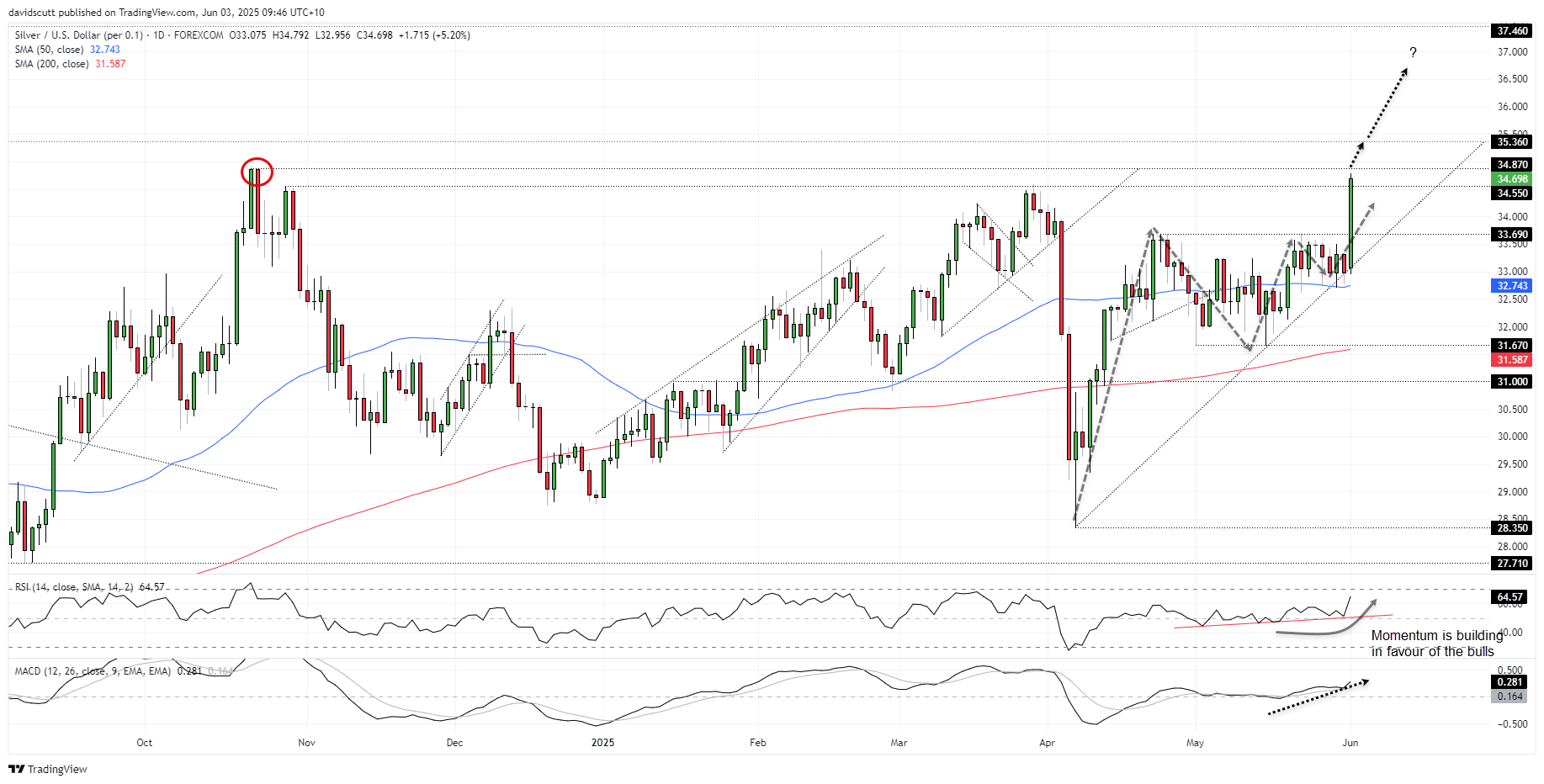Click the 28.350 support level label
1544x784 pixels.
pyautogui.click(x=1512, y=528)
